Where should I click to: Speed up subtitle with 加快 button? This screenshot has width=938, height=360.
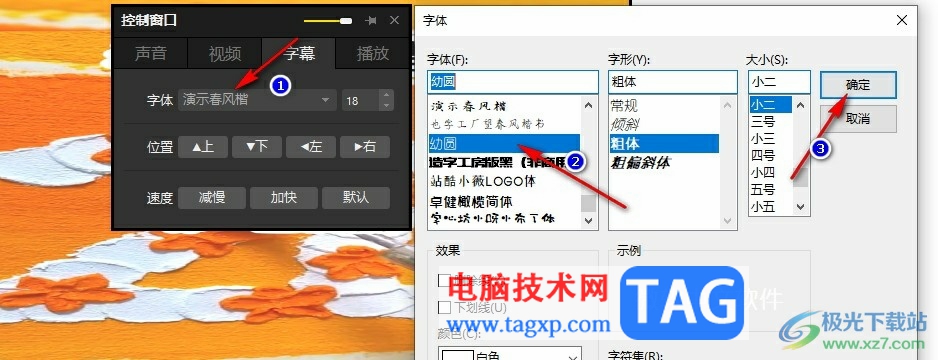[x=284, y=197]
